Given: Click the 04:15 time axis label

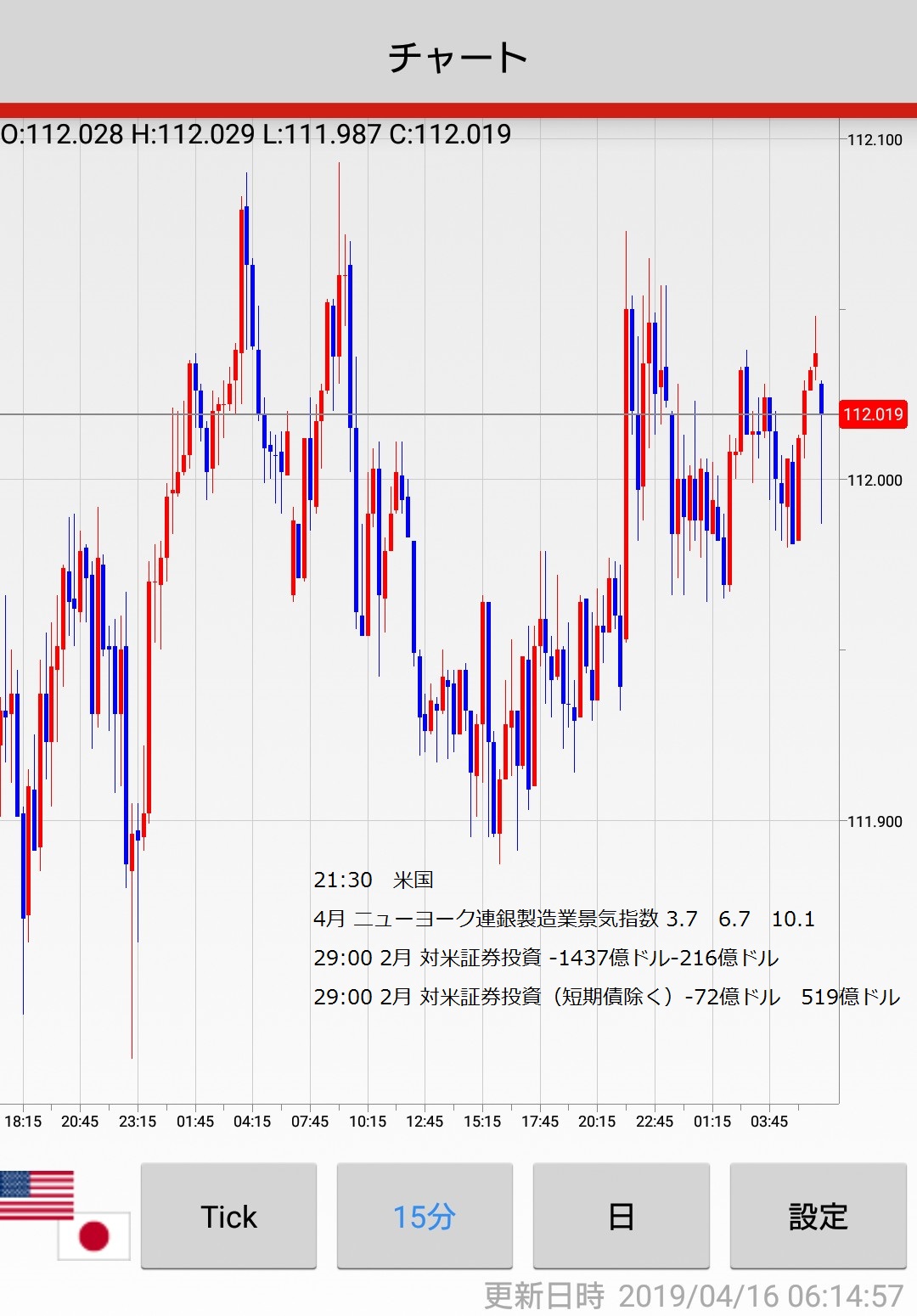Looking at the screenshot, I should (x=252, y=1122).
